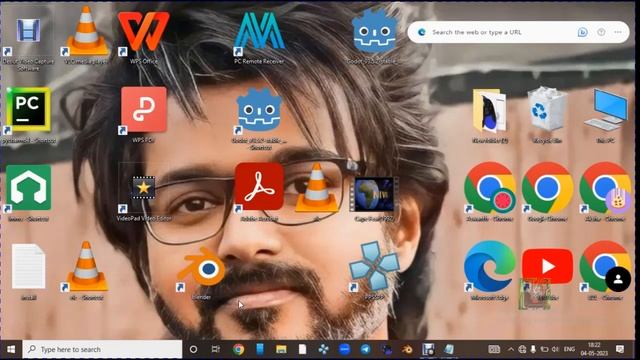Open Bing chat icon in search widget

point(582,32)
